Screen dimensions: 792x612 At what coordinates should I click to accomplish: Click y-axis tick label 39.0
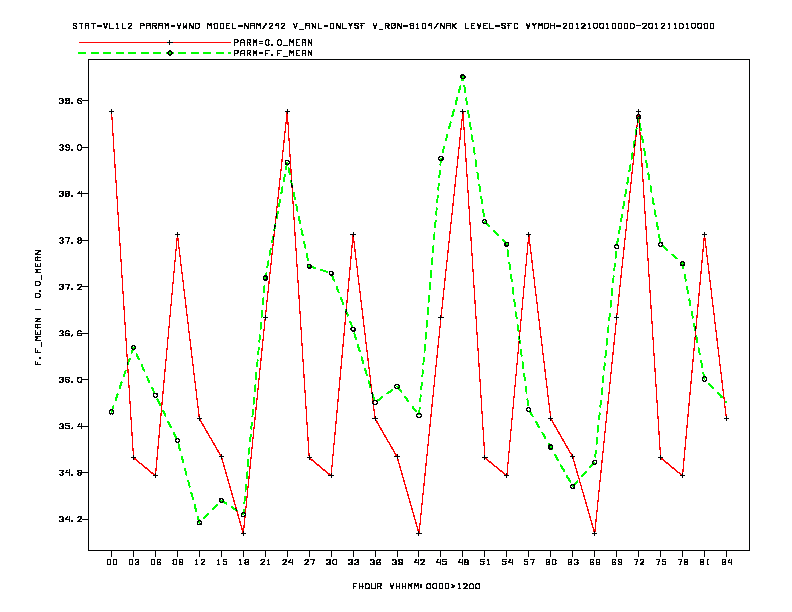click(x=70, y=147)
